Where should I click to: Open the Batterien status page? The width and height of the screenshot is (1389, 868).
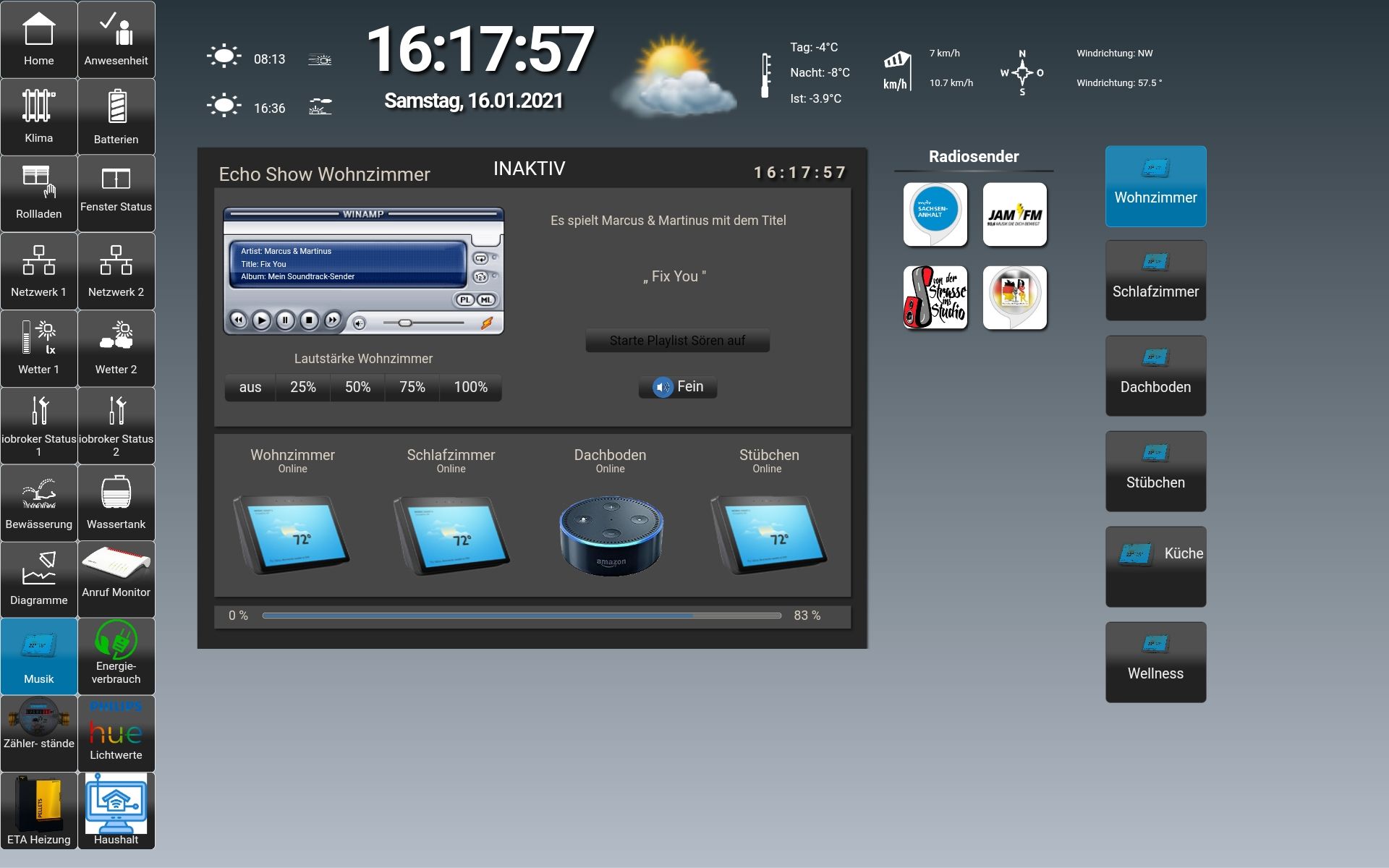116,116
